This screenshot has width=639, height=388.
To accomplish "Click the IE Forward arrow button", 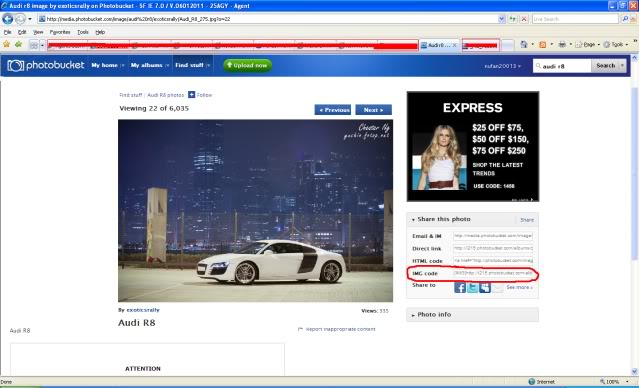I will click(20, 19).
